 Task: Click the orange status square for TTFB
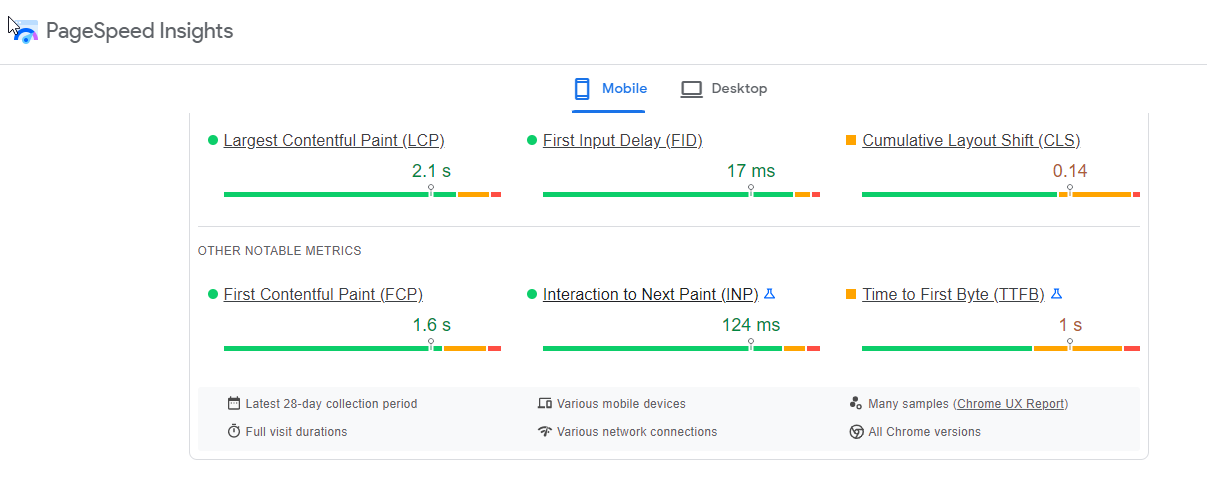coord(851,294)
